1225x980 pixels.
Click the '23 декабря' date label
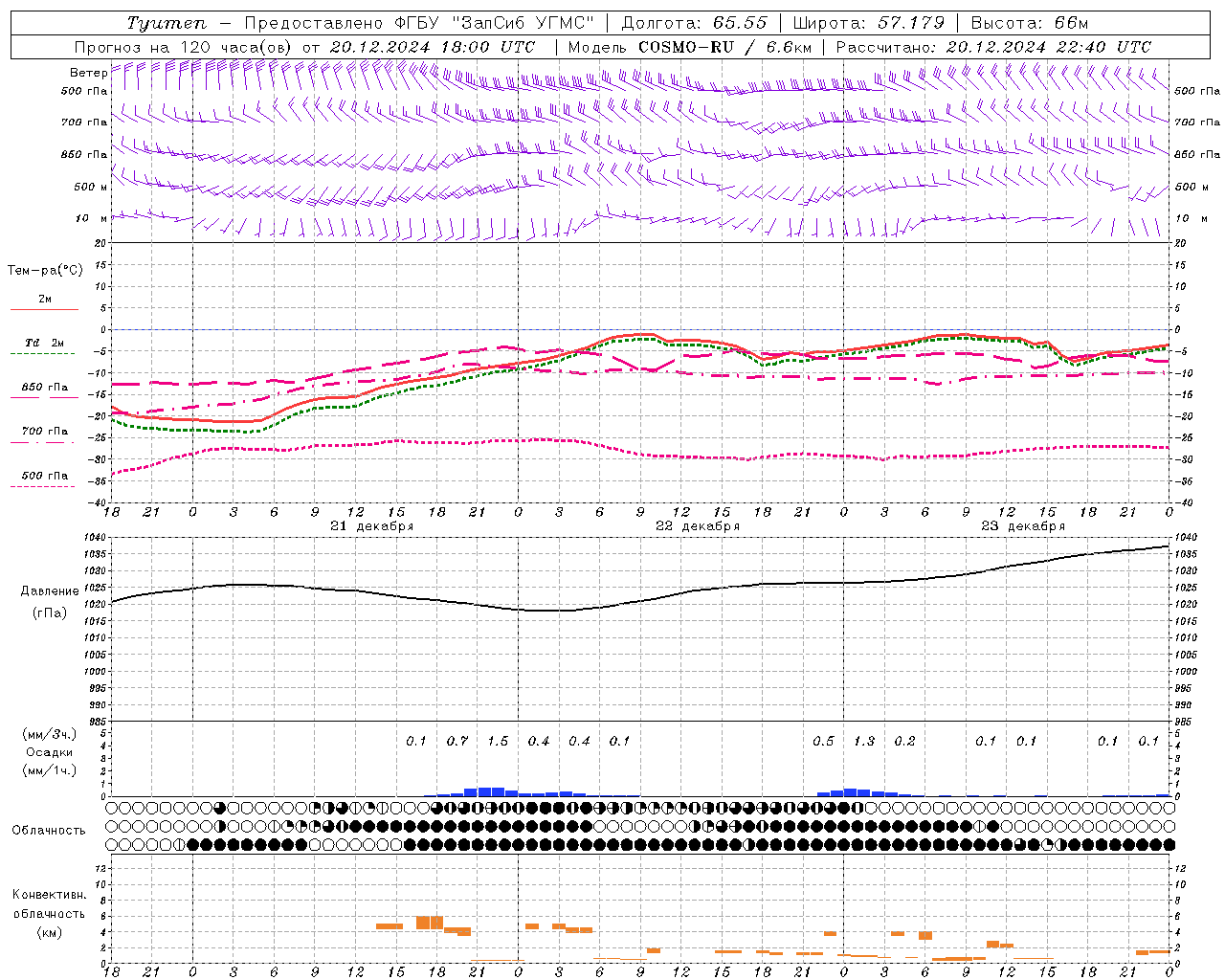point(1023,526)
